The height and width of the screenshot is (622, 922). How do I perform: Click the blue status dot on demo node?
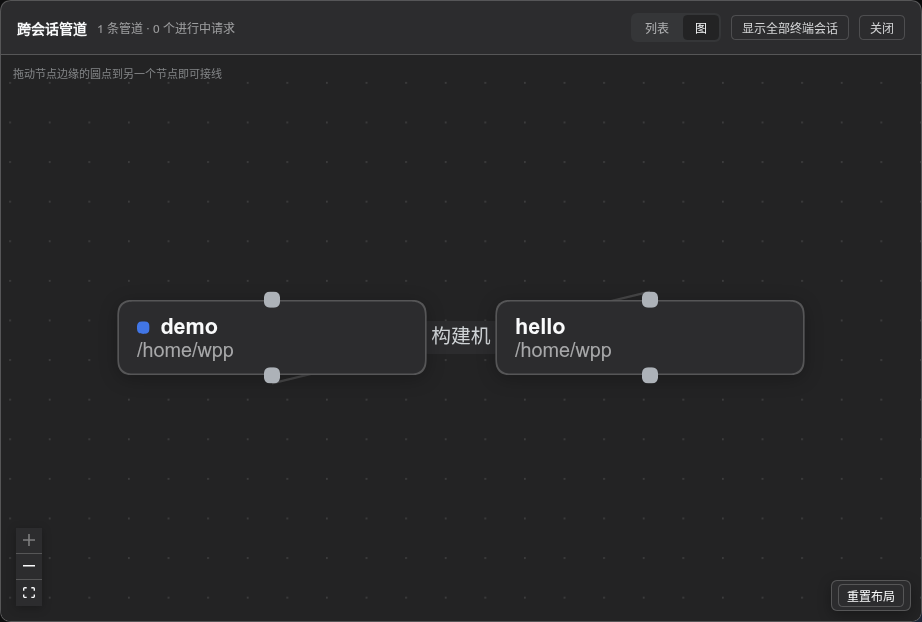pos(143,327)
